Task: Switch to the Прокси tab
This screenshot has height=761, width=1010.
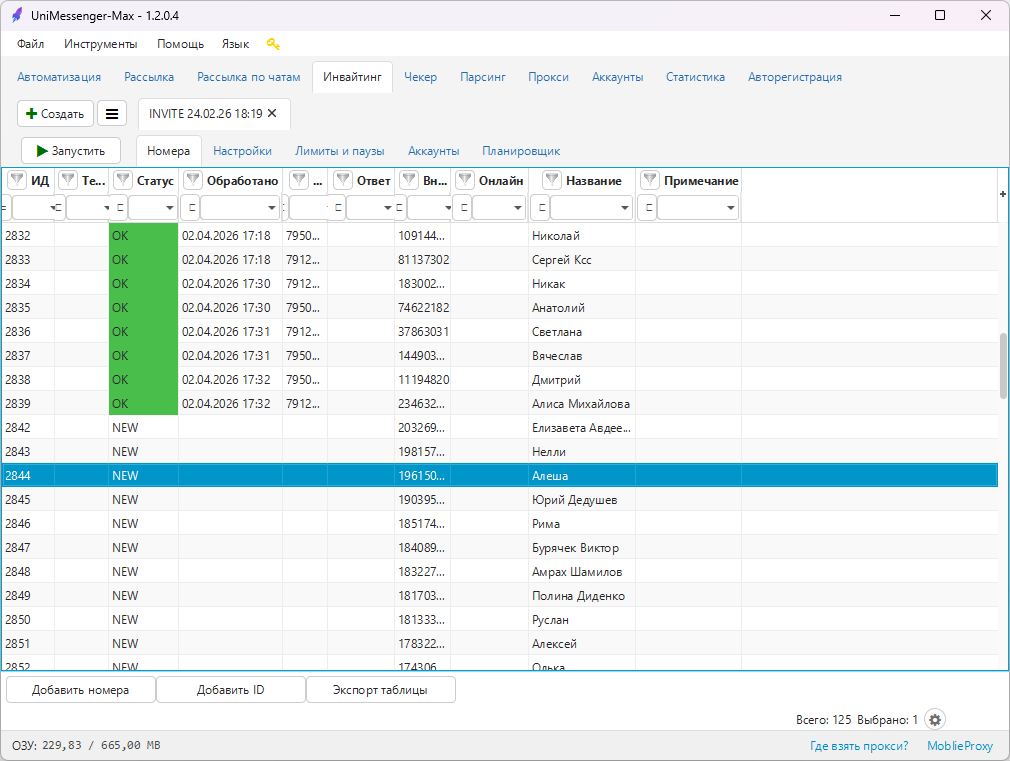Action: (x=548, y=77)
